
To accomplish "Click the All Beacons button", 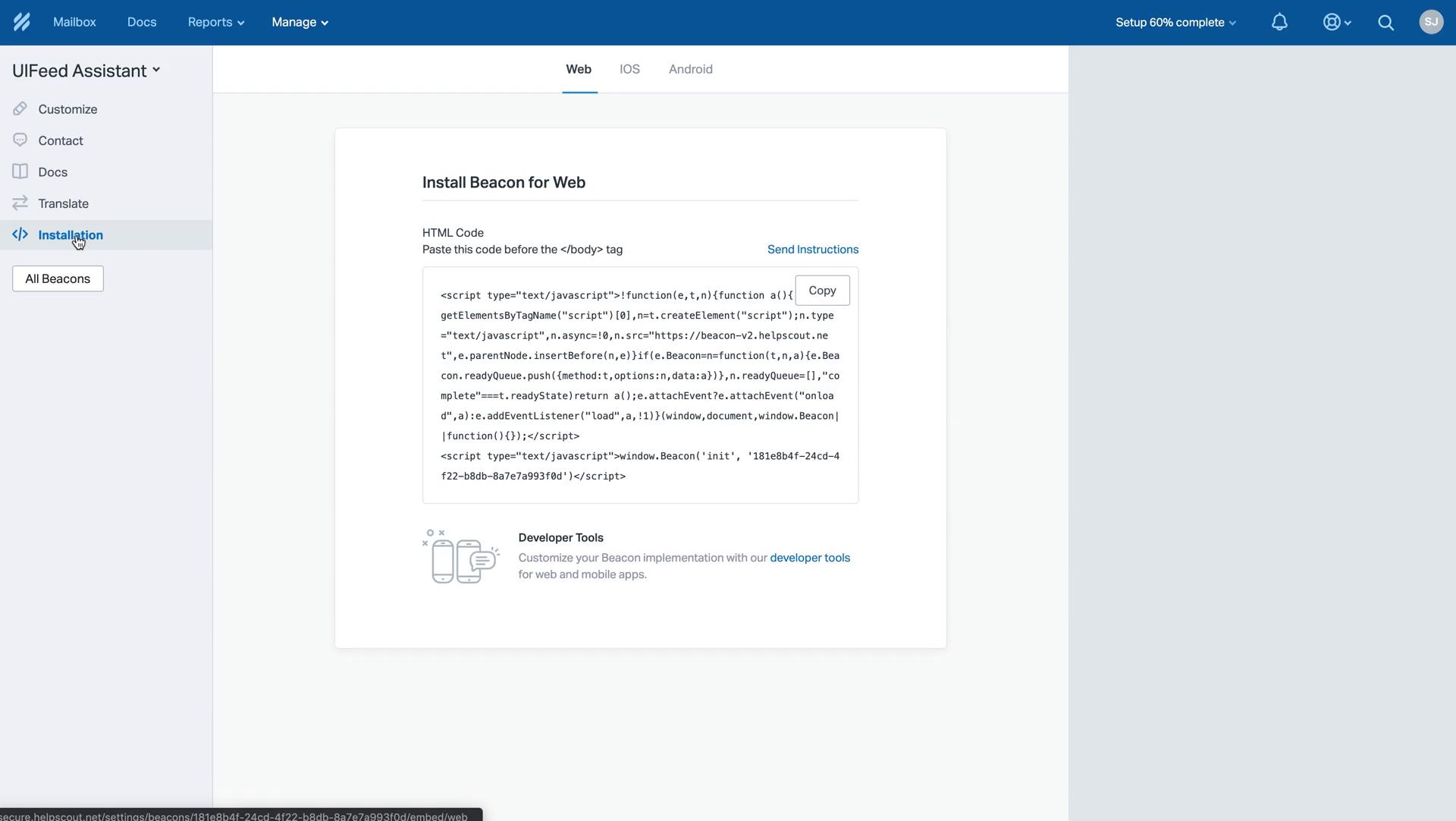I will [x=58, y=278].
